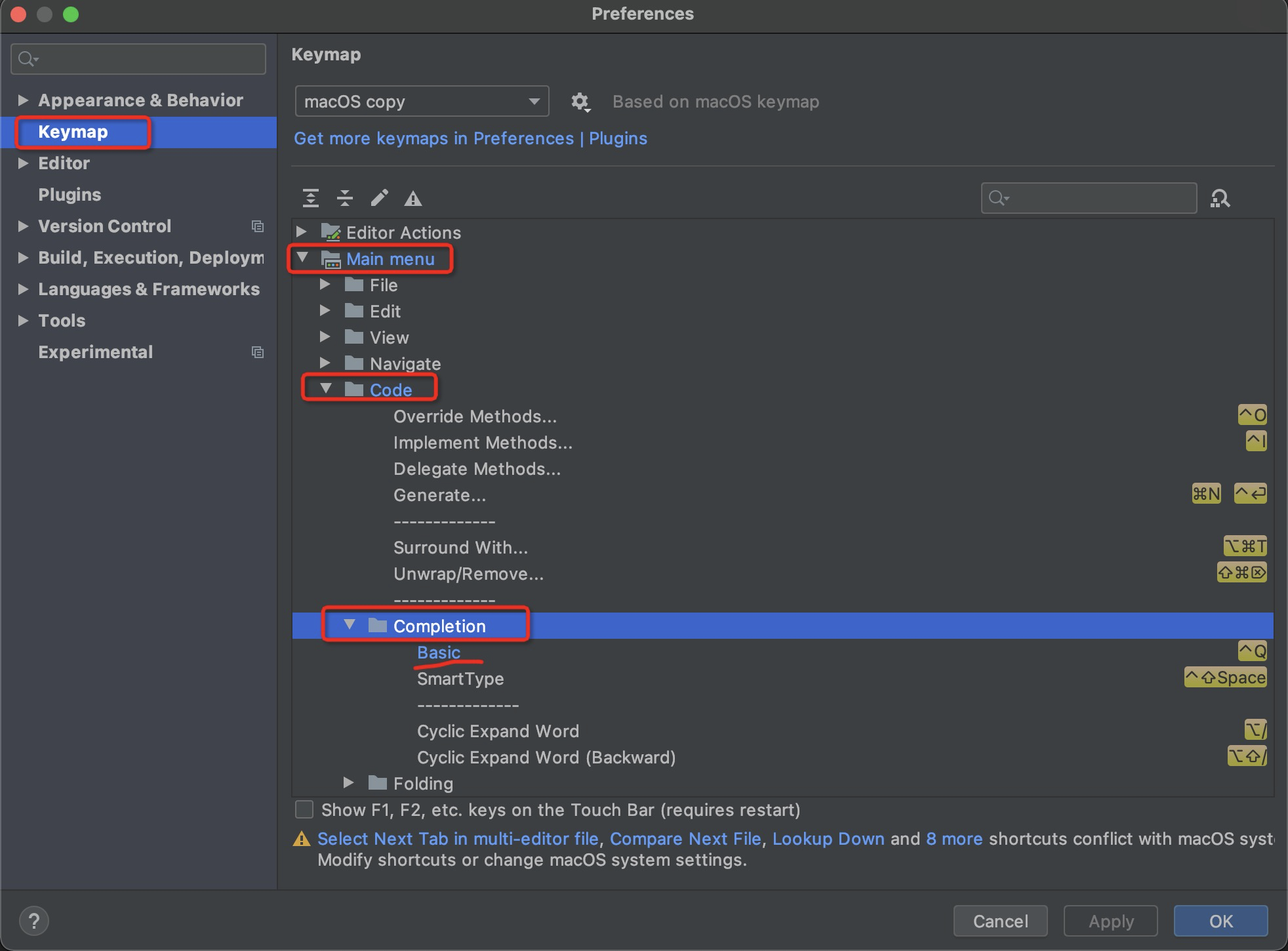Open the Plugins settings section
Screen dimensions: 1288x951
click(x=70, y=194)
